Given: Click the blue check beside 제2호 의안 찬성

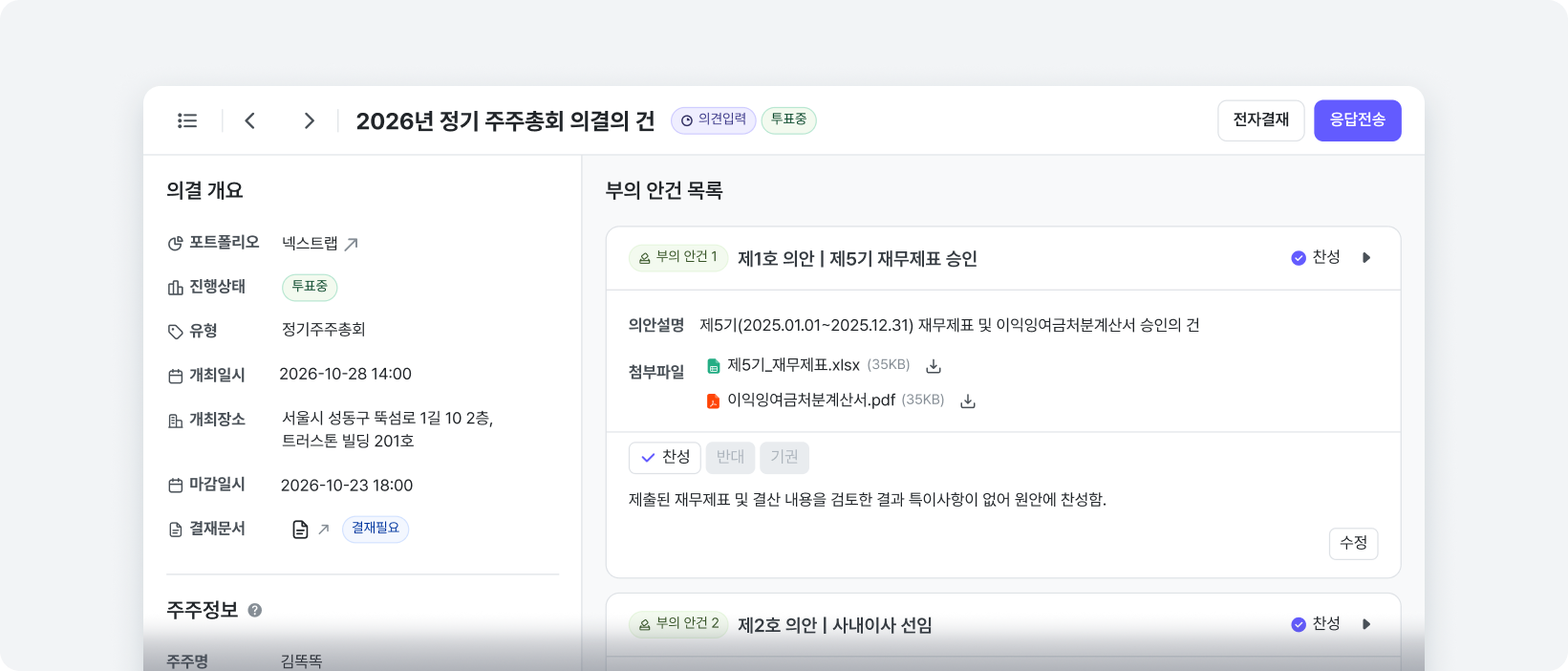Looking at the screenshot, I should [x=1299, y=625].
